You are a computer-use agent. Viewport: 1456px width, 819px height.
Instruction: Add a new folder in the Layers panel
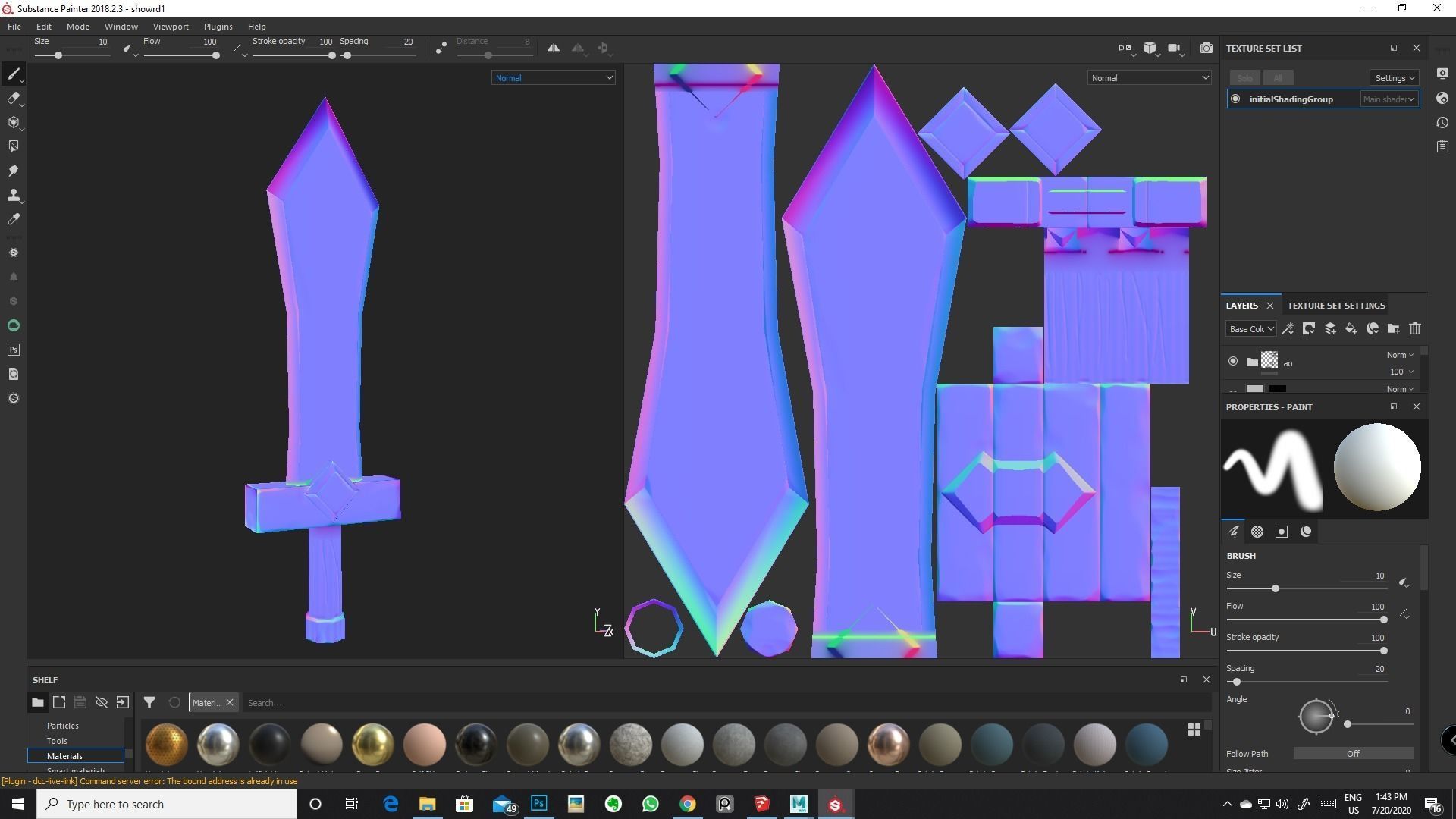1394,328
